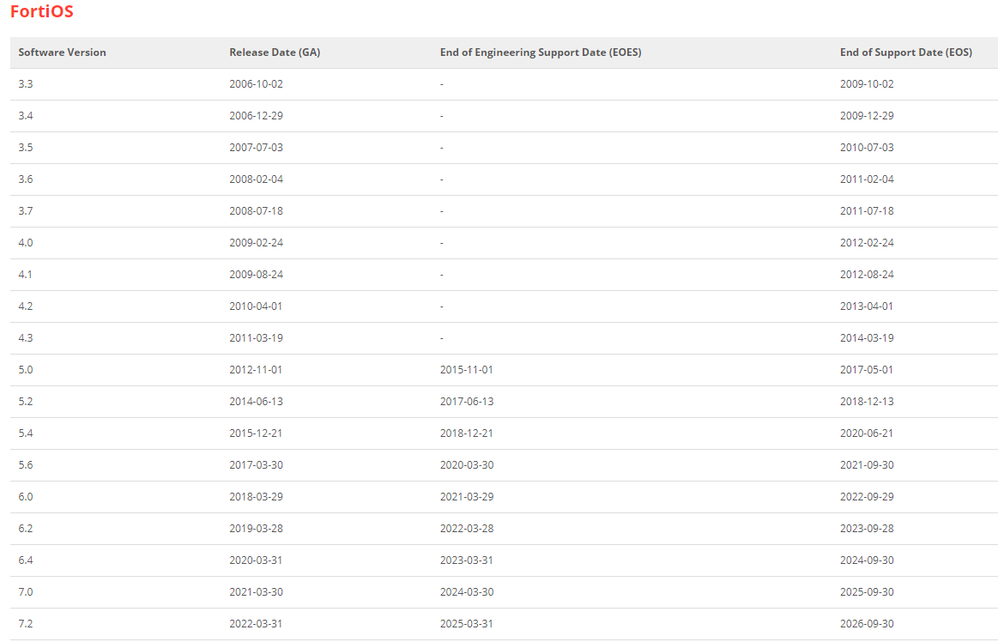Click release date 2008-07-18 for version 3.7
The width and height of the screenshot is (998, 643).
point(256,211)
